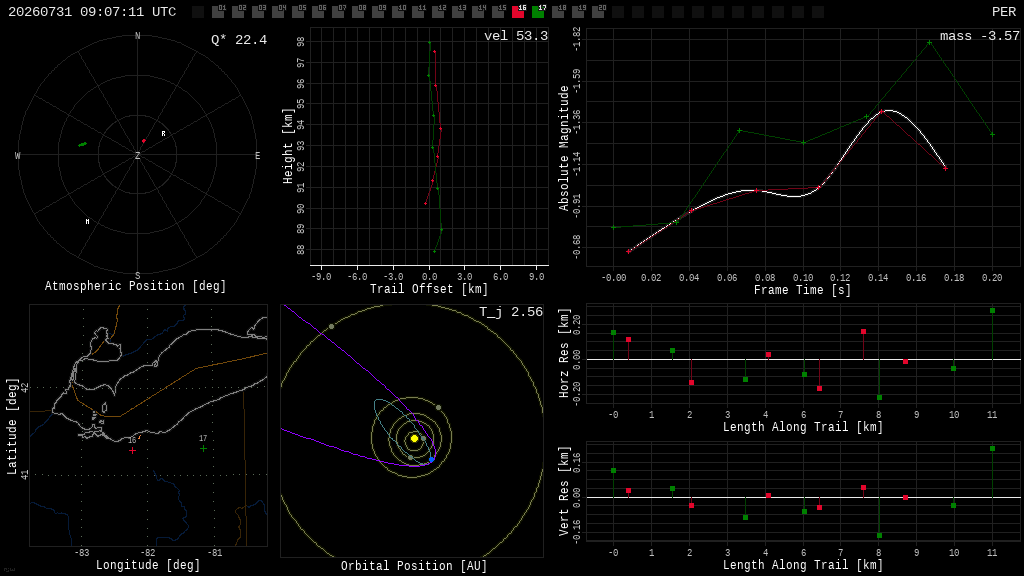
Task: Click the station 05 indicator square
Action: (298, 11)
